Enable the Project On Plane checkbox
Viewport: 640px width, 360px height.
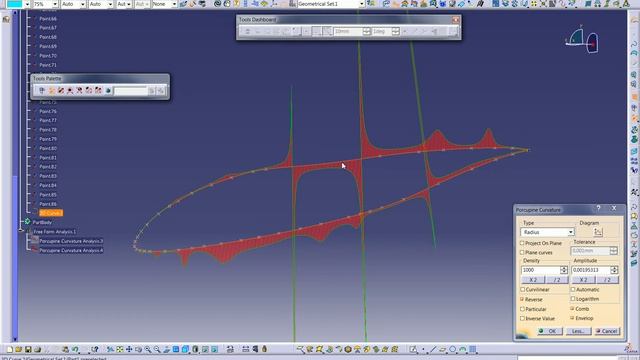[x=522, y=243]
